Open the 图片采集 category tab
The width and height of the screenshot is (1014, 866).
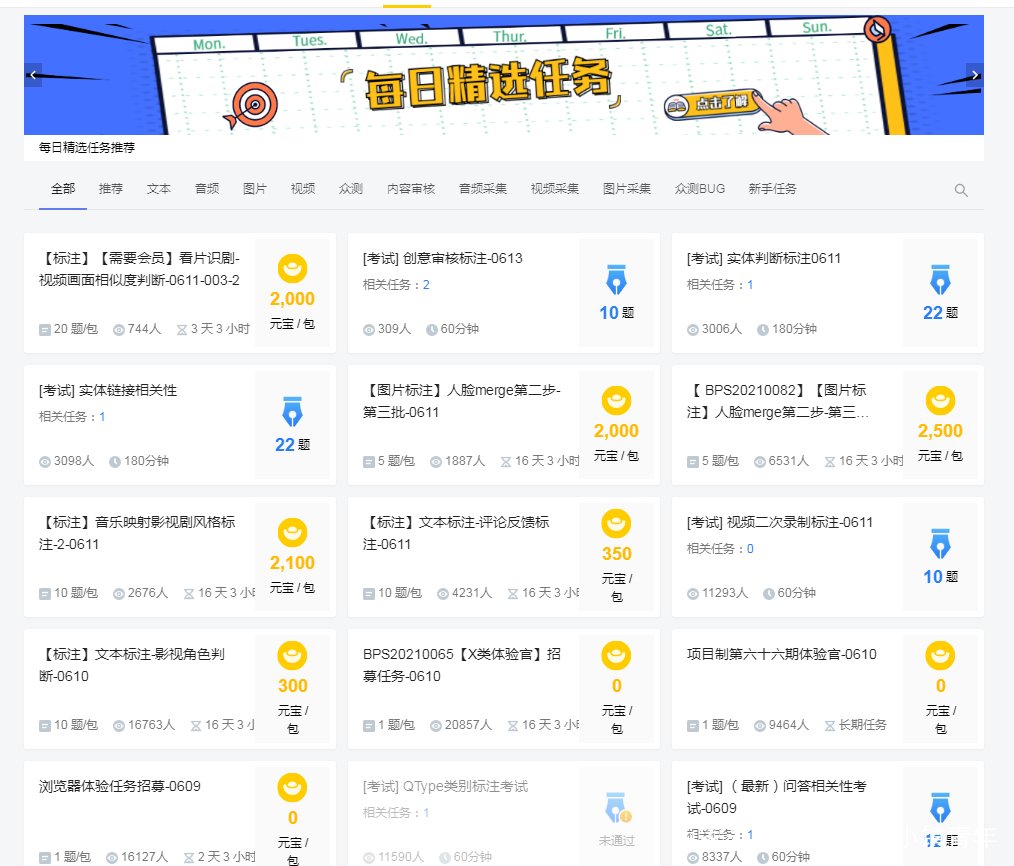tap(626, 188)
